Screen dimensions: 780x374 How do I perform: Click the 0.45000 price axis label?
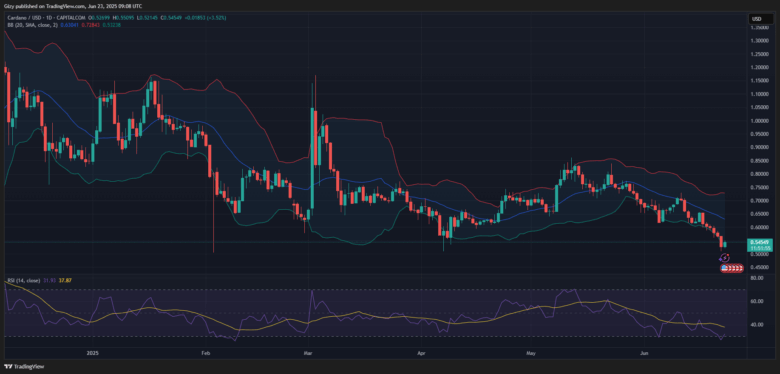(760, 268)
